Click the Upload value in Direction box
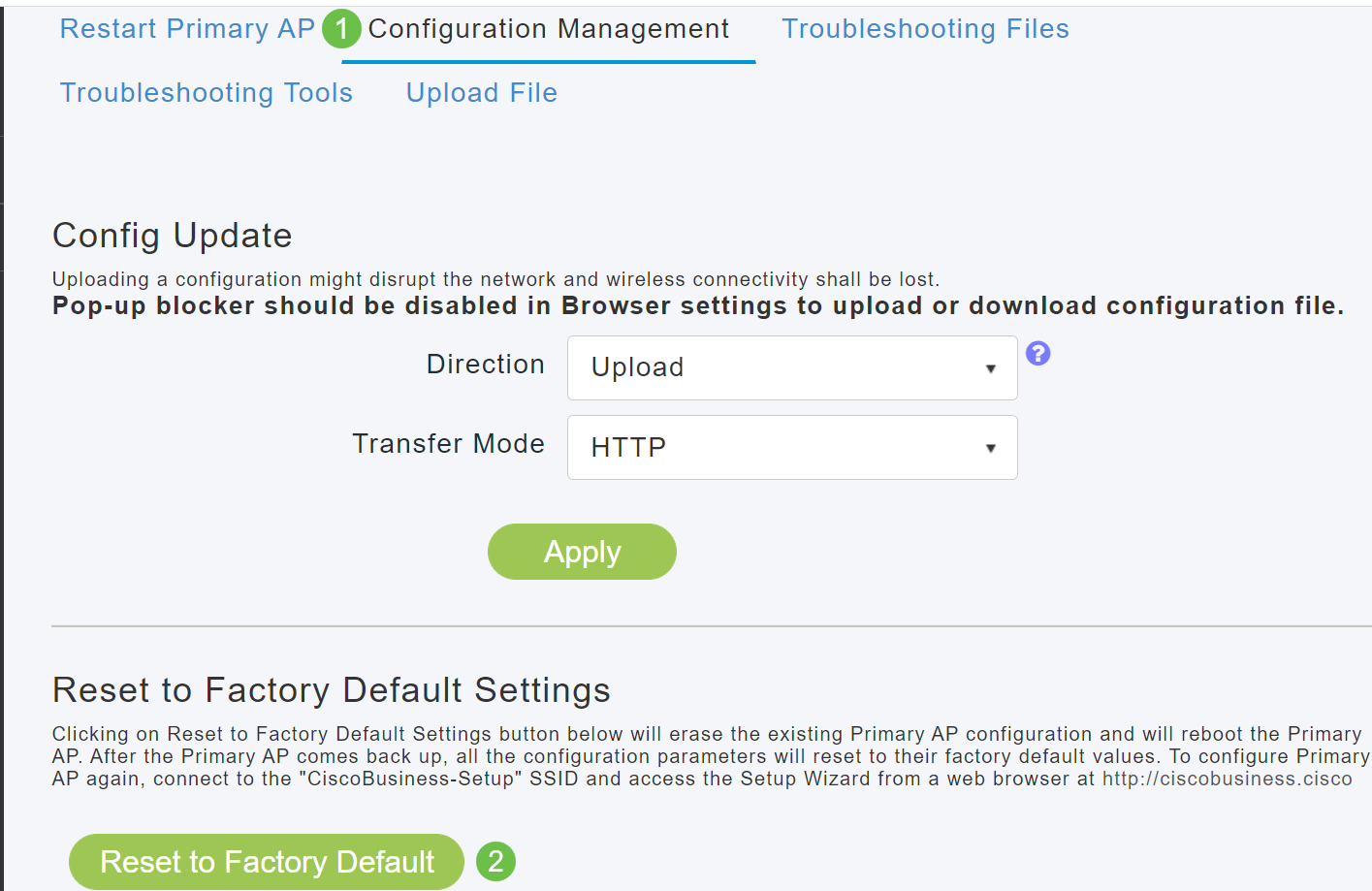This screenshot has height=891, width=1372. (638, 367)
